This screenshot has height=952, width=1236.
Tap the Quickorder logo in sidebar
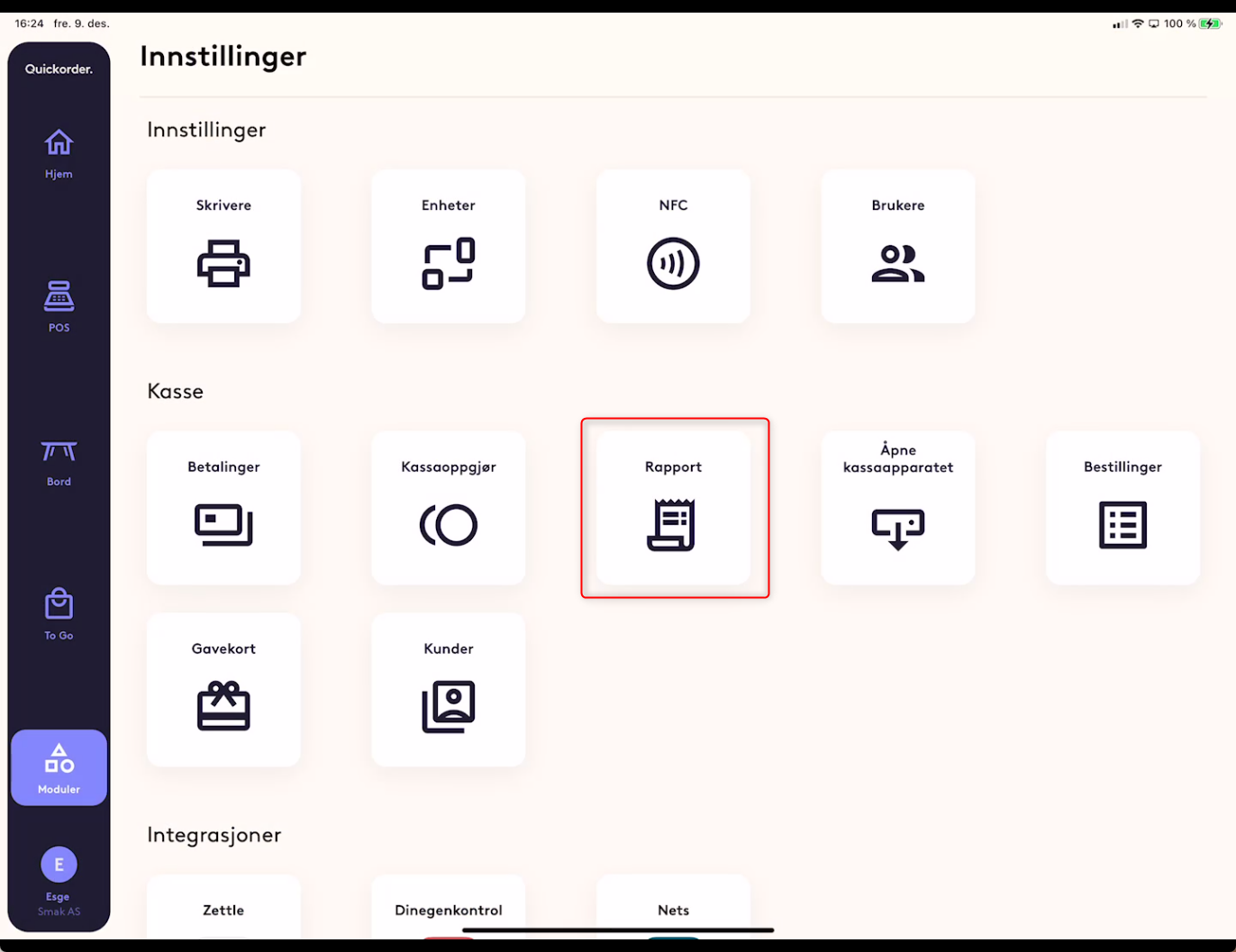tap(59, 69)
